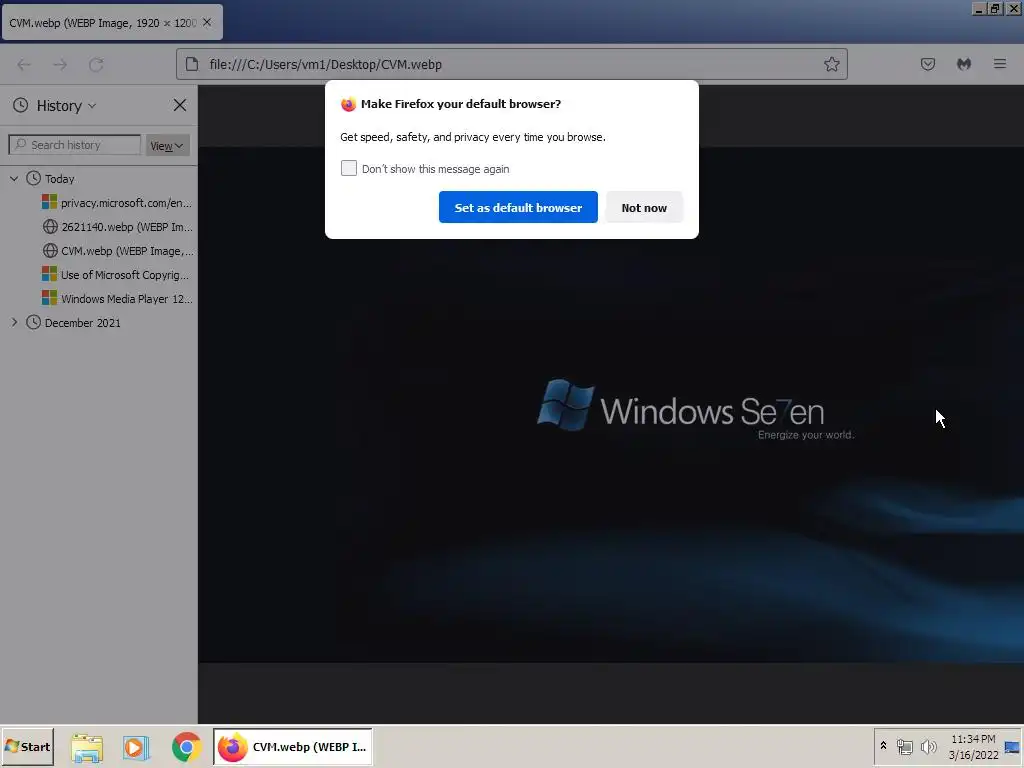Bookmark this page with the star icon
Screen dimensions: 1024x768
click(x=831, y=64)
